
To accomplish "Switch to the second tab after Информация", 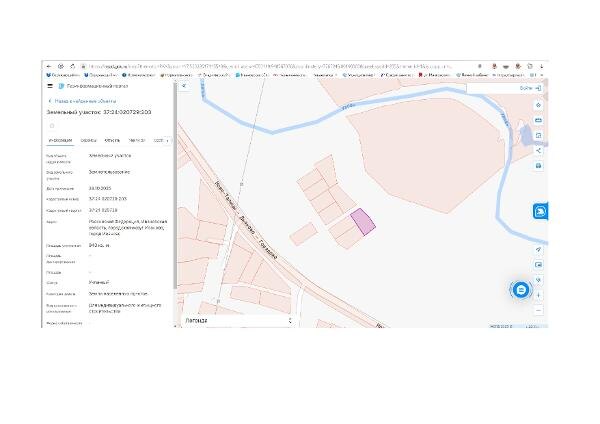I will pos(88,140).
